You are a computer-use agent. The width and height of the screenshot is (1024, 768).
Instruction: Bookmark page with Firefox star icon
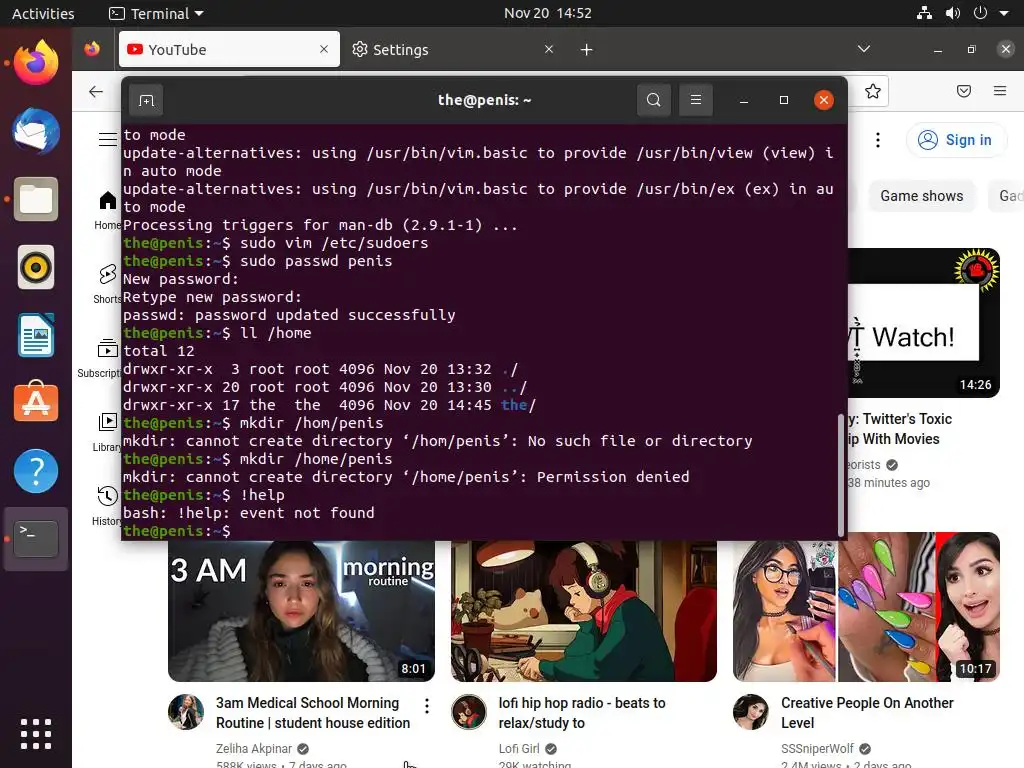(872, 91)
